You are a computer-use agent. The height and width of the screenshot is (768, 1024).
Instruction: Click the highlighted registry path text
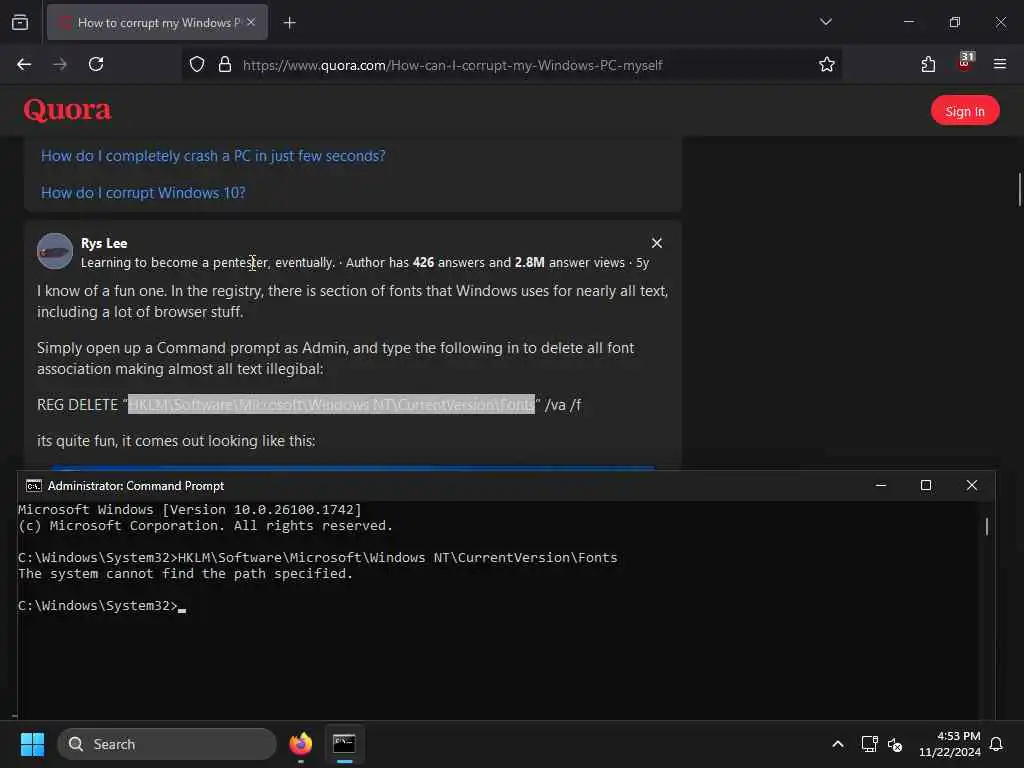point(331,404)
